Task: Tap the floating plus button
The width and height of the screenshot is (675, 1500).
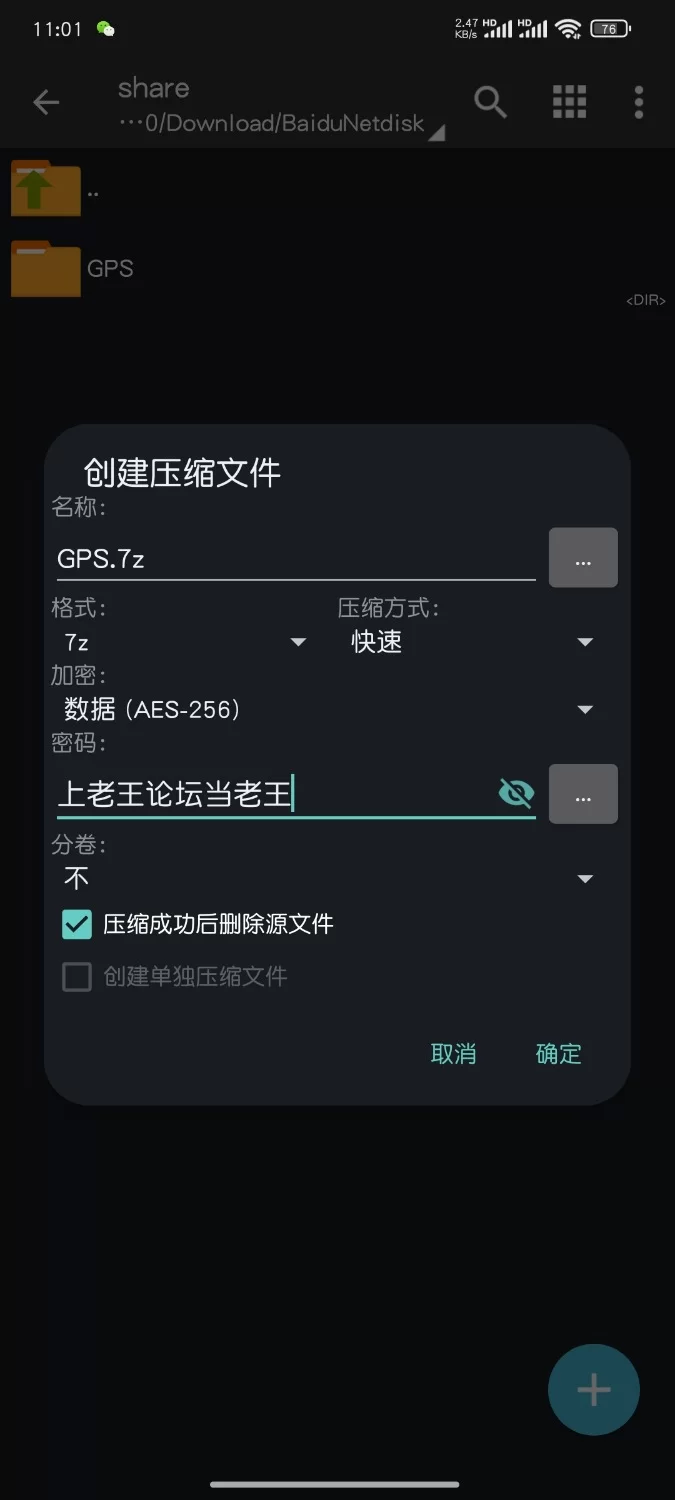Action: [x=593, y=1390]
